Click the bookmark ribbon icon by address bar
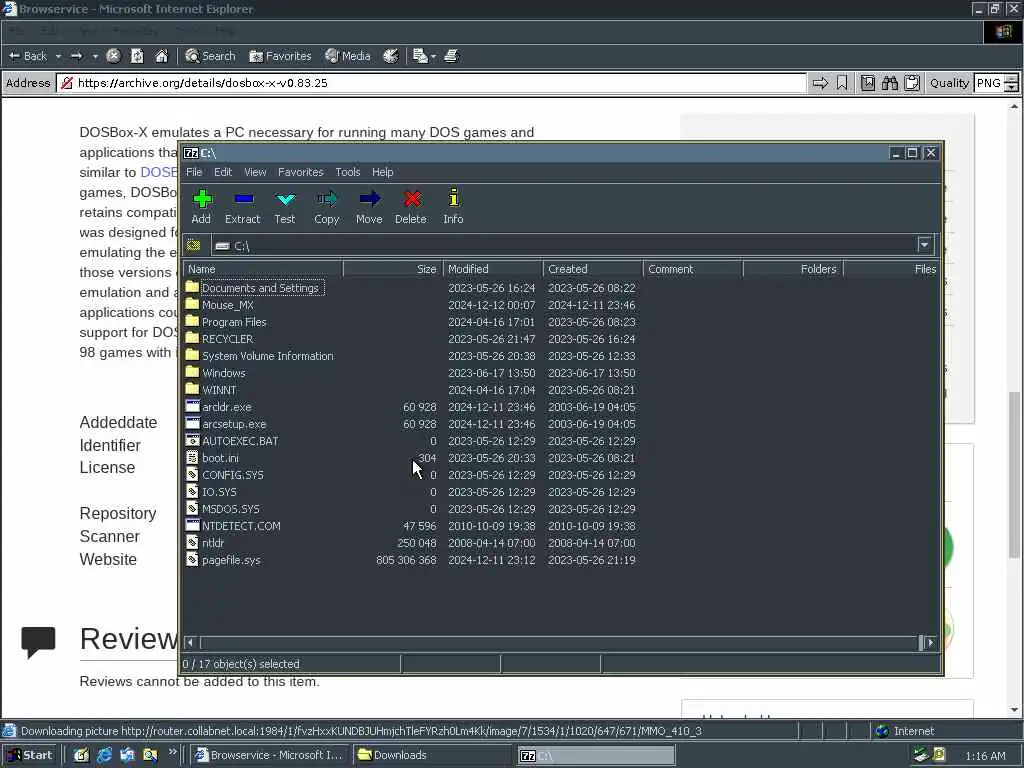The image size is (1024, 768). [x=842, y=83]
